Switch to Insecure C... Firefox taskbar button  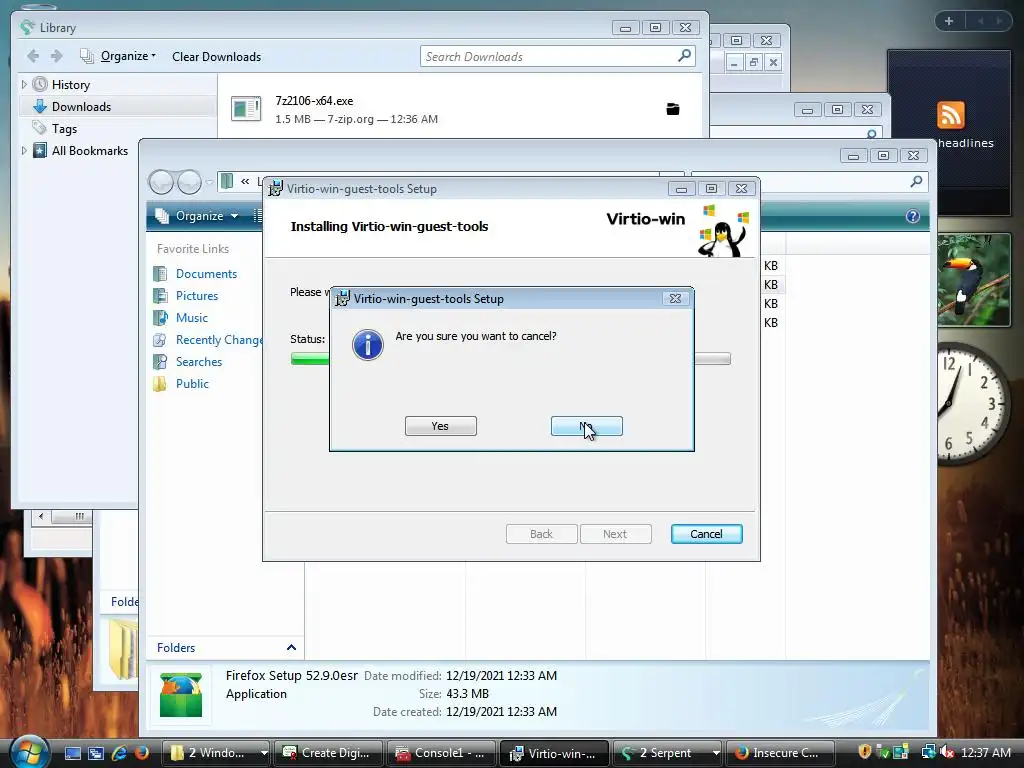780,753
